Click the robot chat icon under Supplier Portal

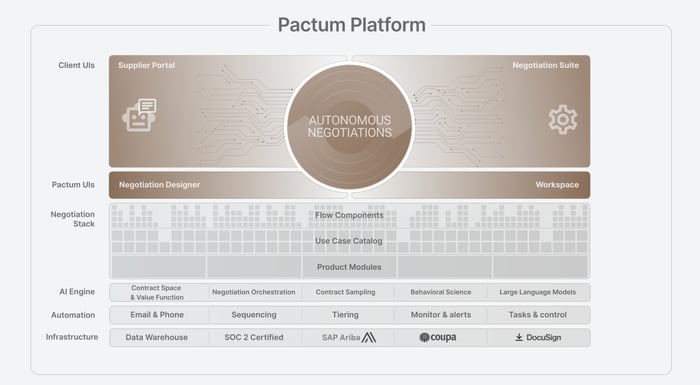[139, 115]
